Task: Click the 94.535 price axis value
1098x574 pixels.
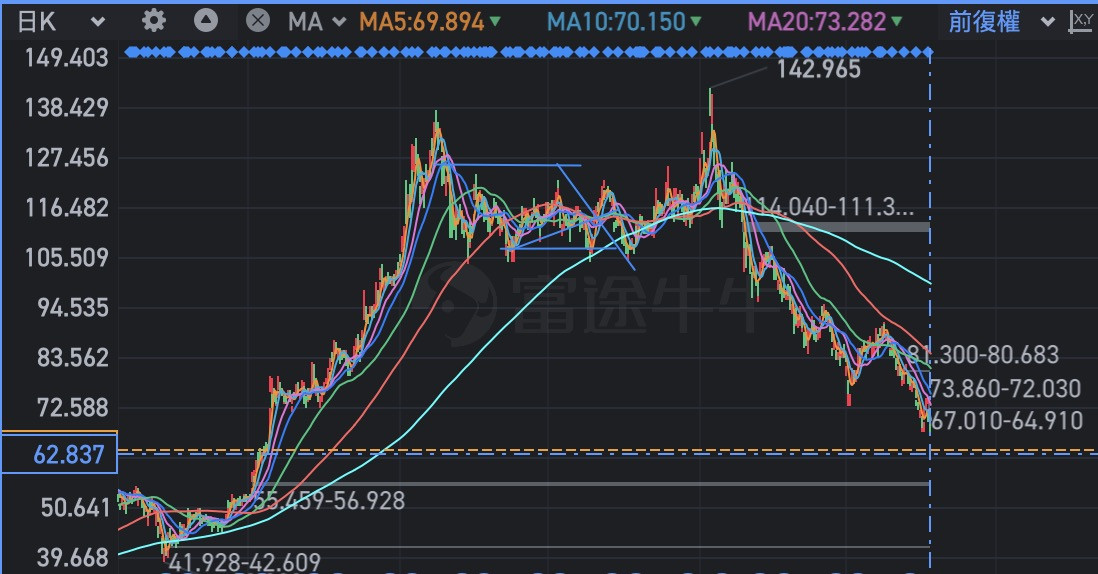Action: 73,307
